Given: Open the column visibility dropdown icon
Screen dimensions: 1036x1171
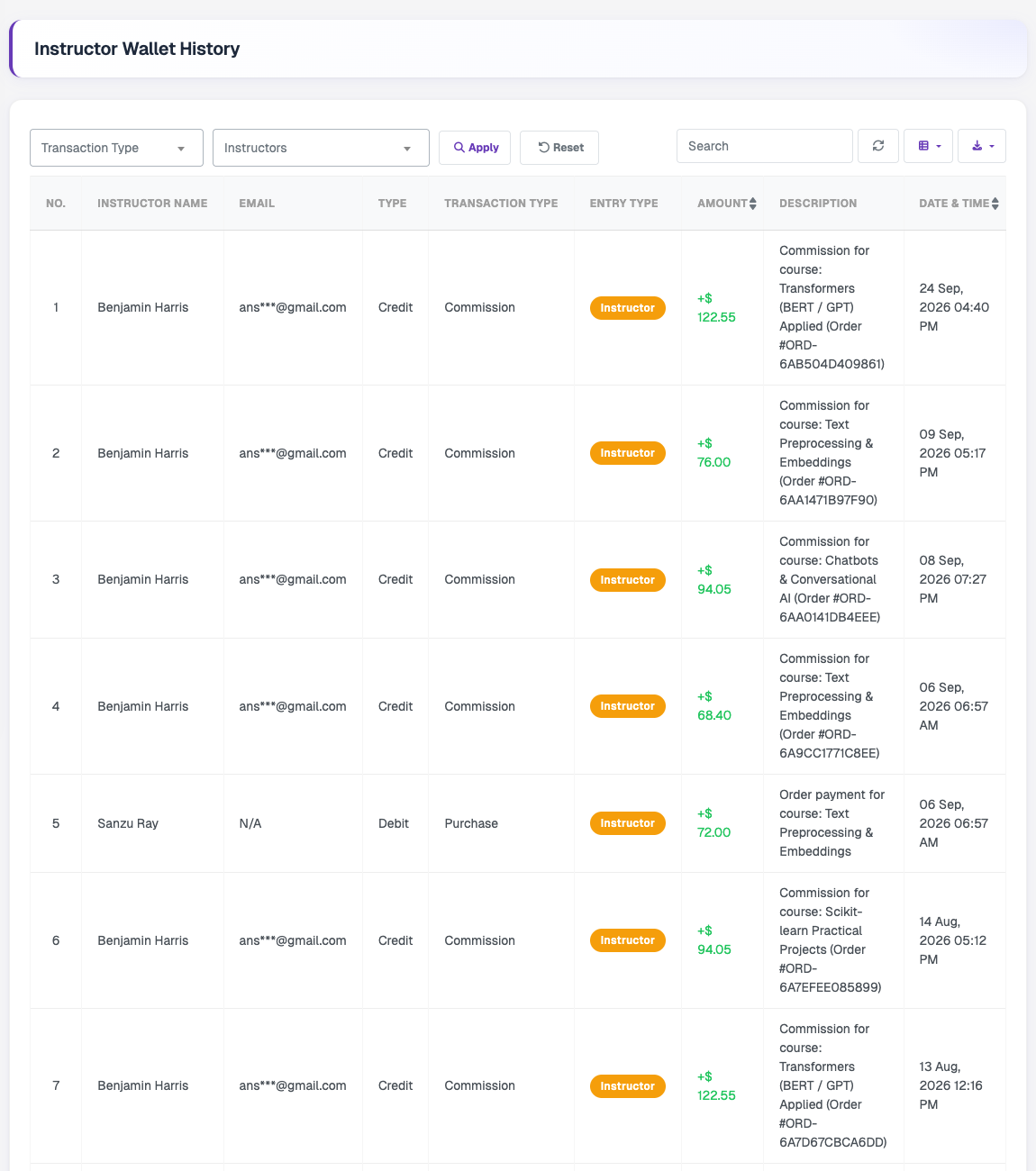Looking at the screenshot, I should (x=928, y=146).
